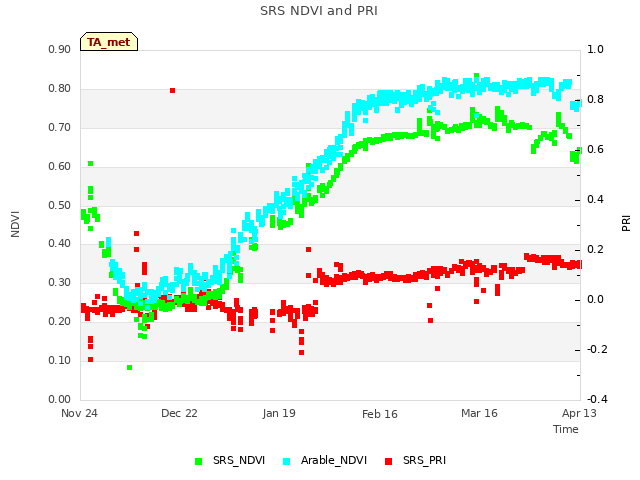Image resolution: width=640 pixels, height=480 pixels.
Task: Click the 0.50 NDVI axis value
Action: click(60, 205)
